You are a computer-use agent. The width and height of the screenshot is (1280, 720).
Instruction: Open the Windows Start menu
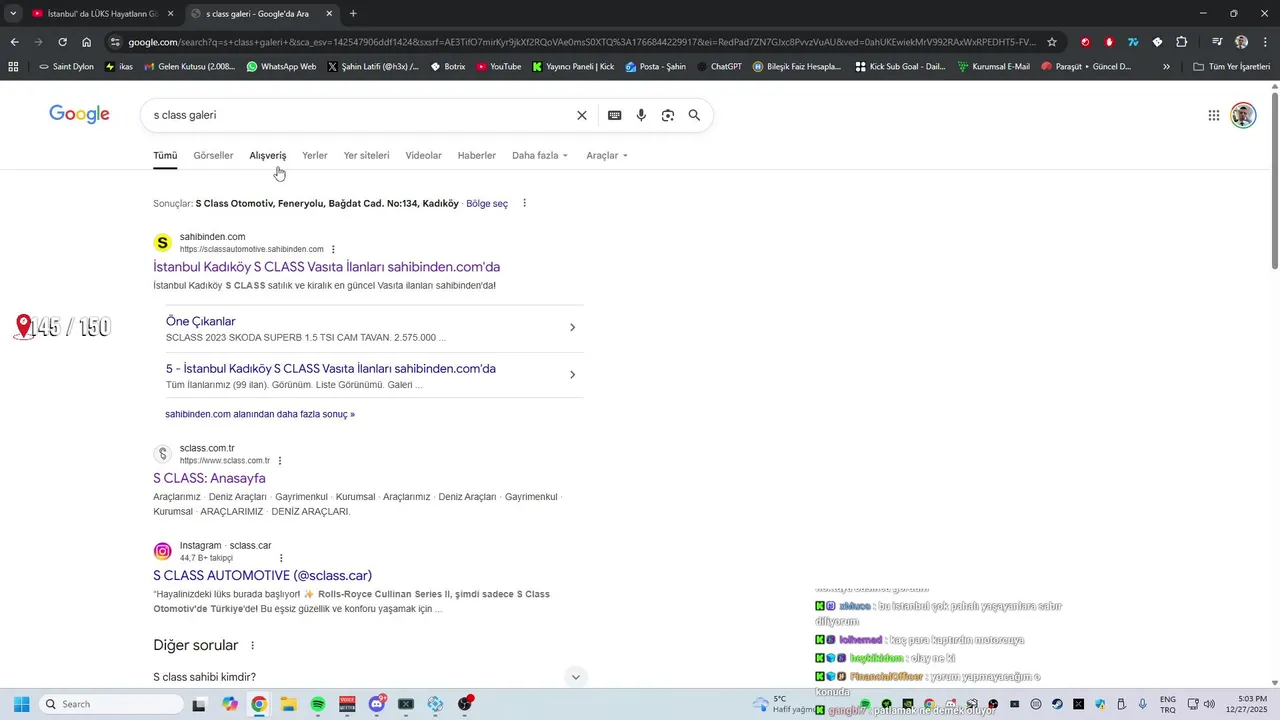[x=21, y=704]
